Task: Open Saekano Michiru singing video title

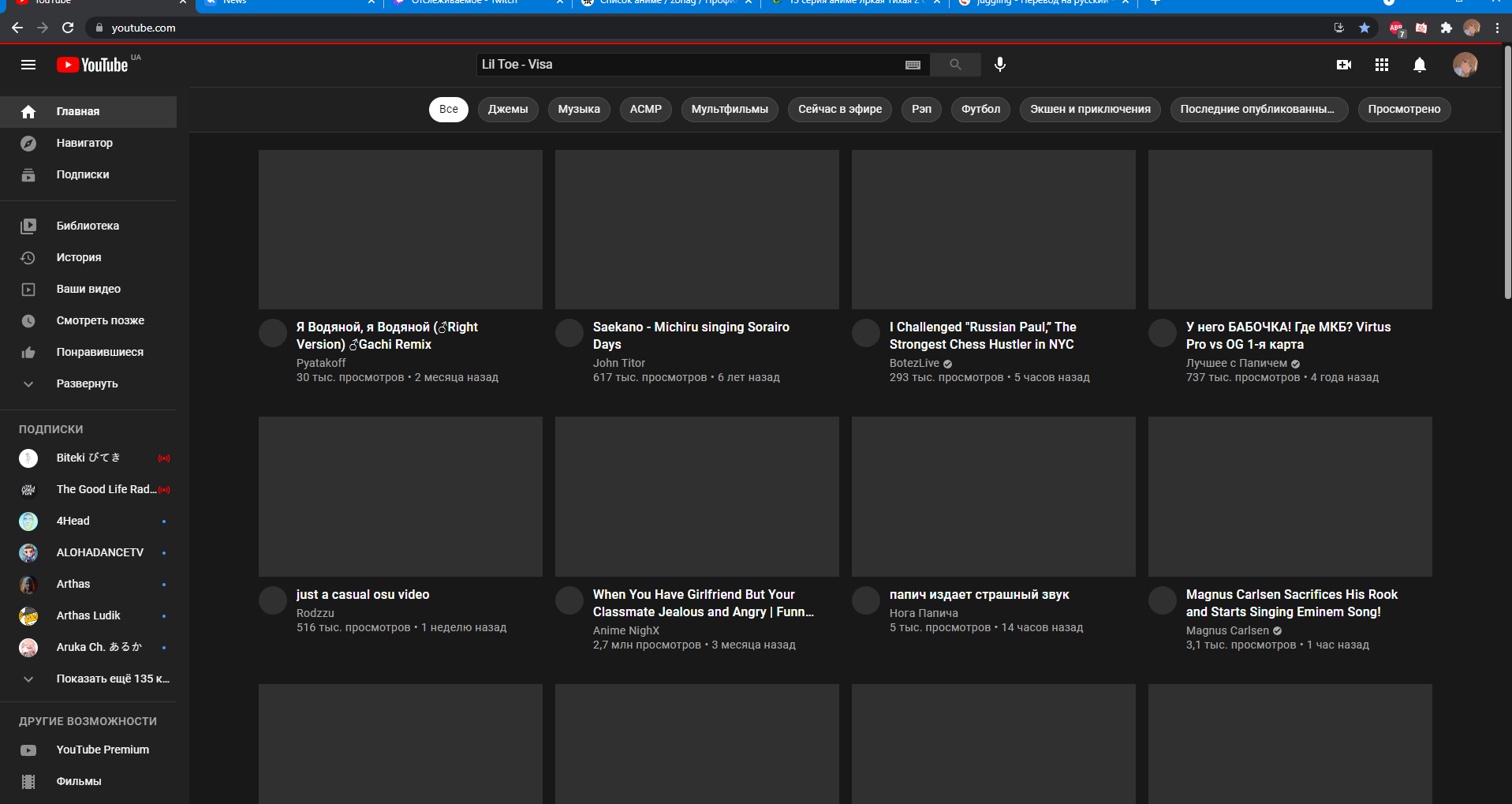Action: click(x=691, y=335)
